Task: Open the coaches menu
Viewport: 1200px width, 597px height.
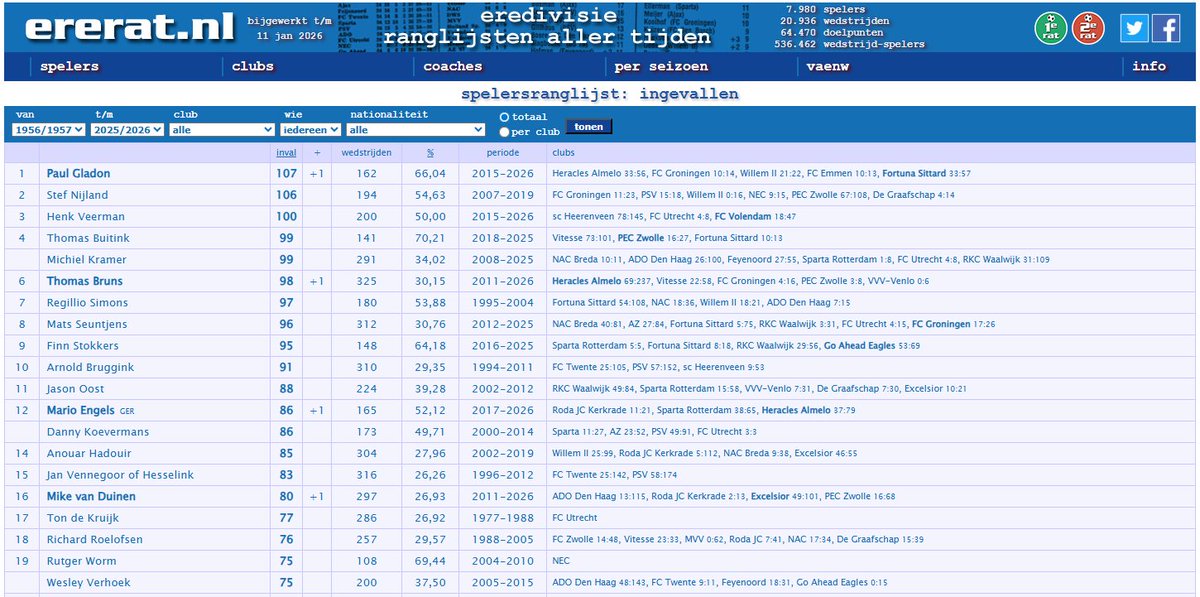Action: pyautogui.click(x=453, y=67)
